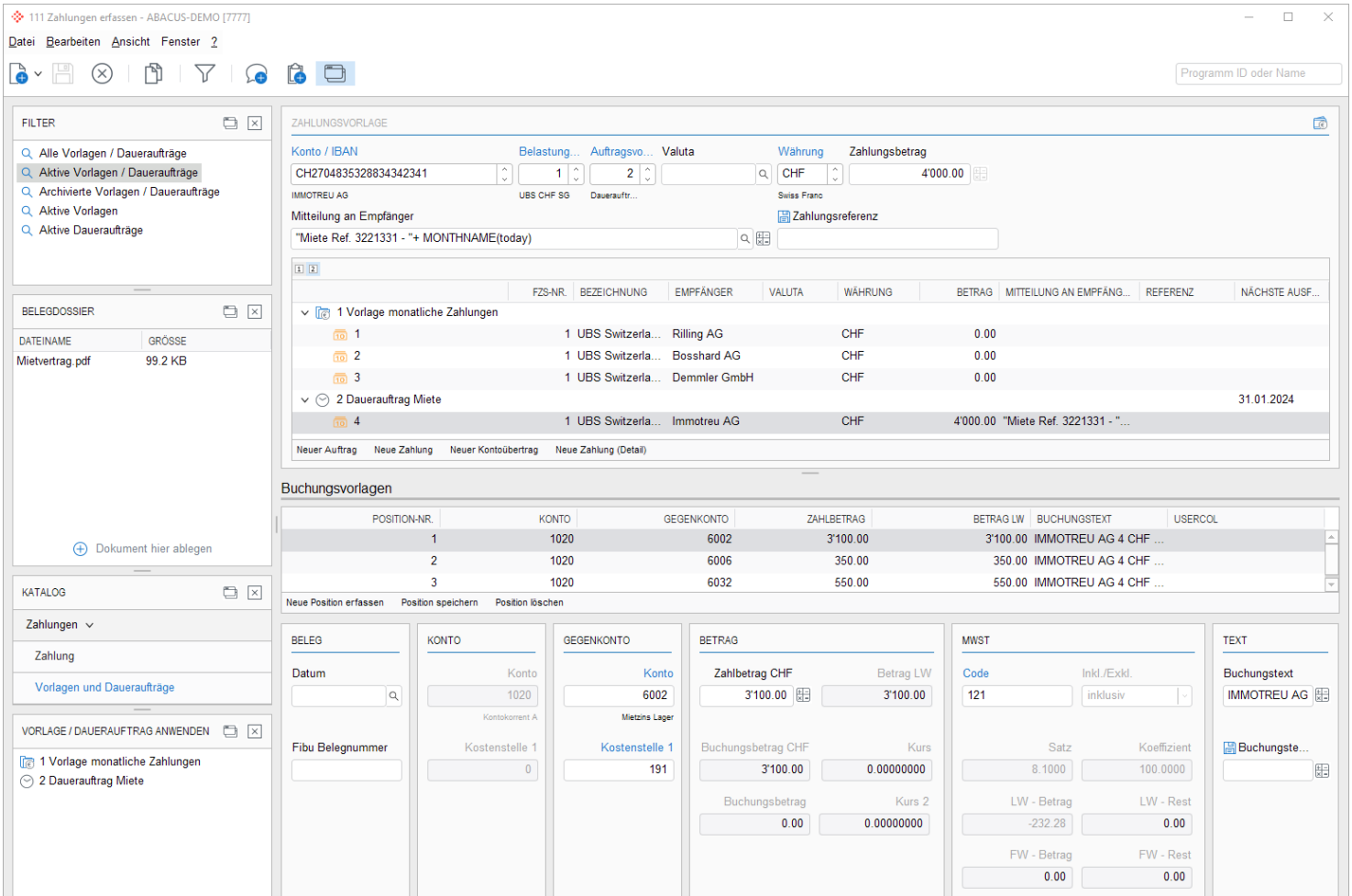Screen dimensions: 1352x896
Task: Click the copy documents toolbar icon
Action: click(x=153, y=74)
